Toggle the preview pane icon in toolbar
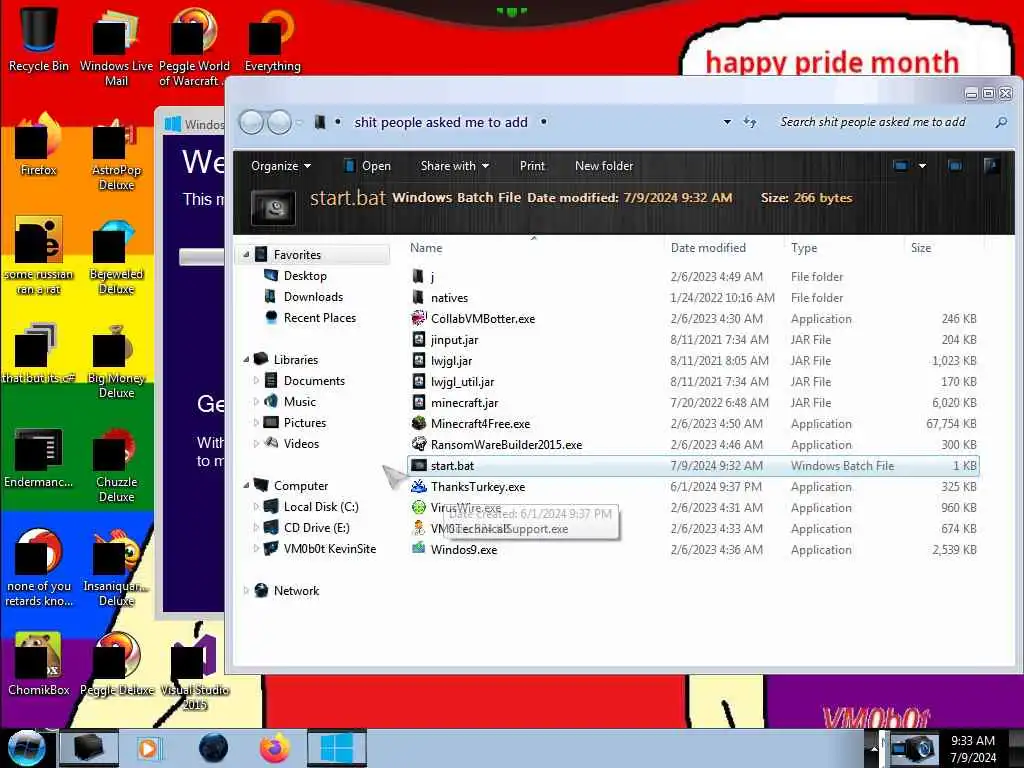The width and height of the screenshot is (1024, 768). pos(955,166)
